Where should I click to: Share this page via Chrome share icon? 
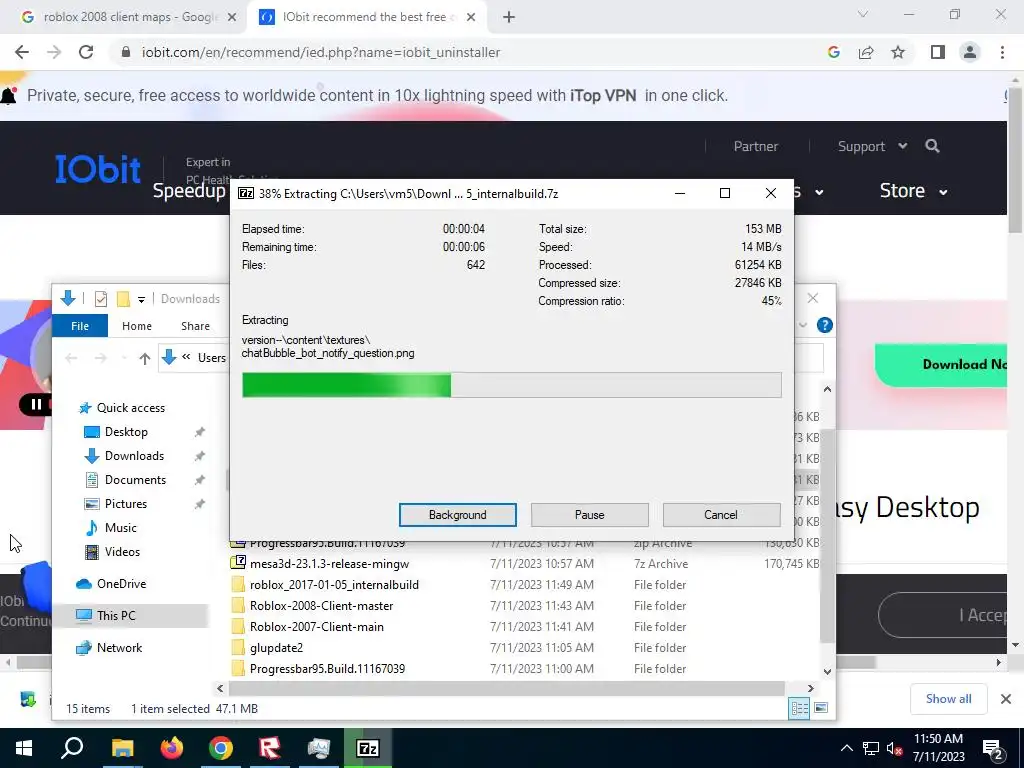coord(866,52)
